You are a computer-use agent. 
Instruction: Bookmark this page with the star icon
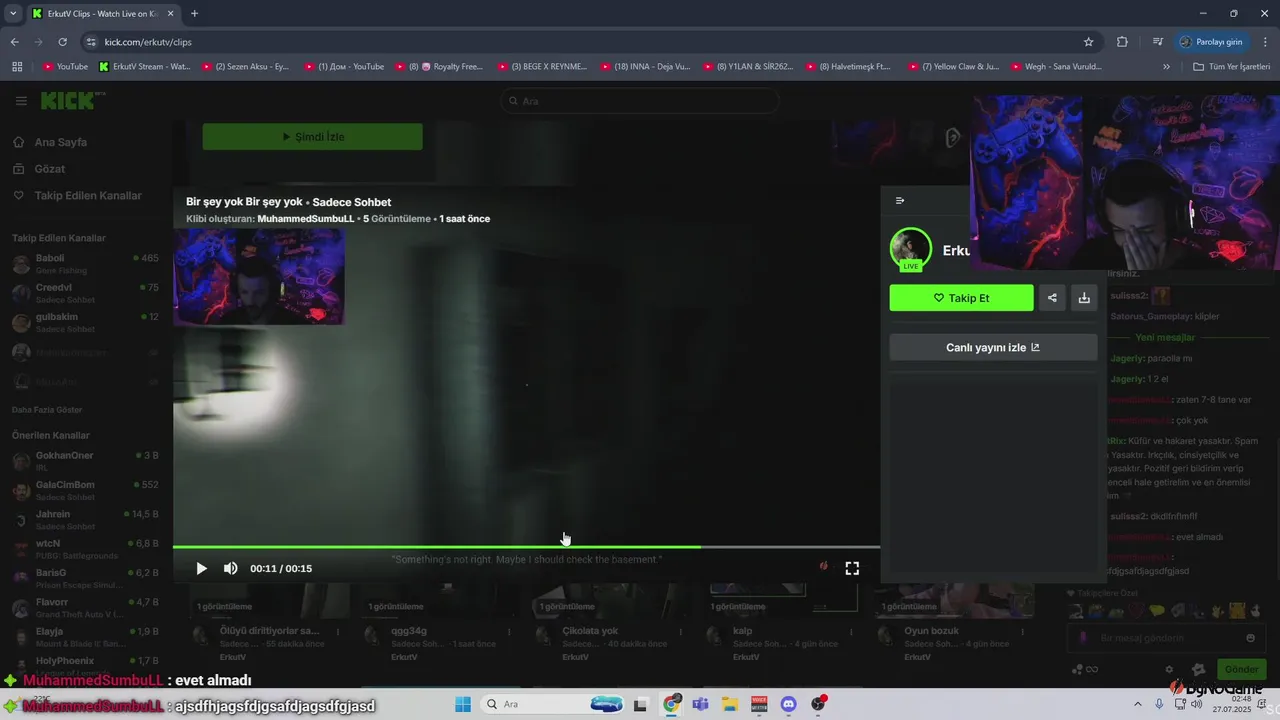point(1088,42)
